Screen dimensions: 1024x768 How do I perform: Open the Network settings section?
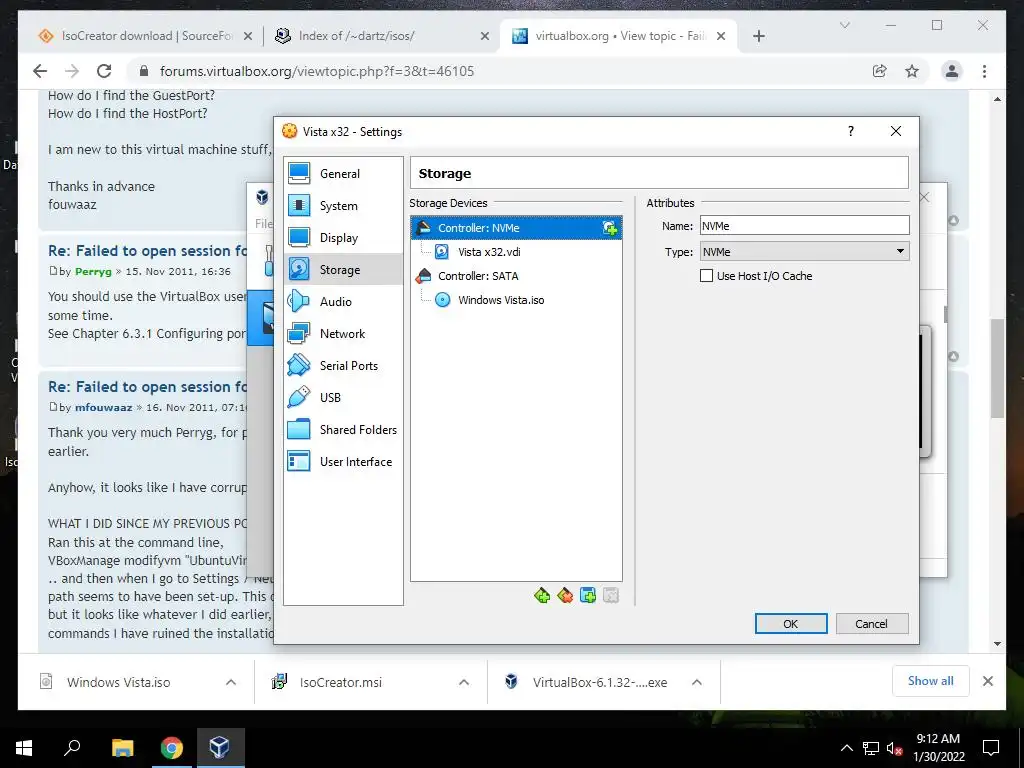pos(344,334)
